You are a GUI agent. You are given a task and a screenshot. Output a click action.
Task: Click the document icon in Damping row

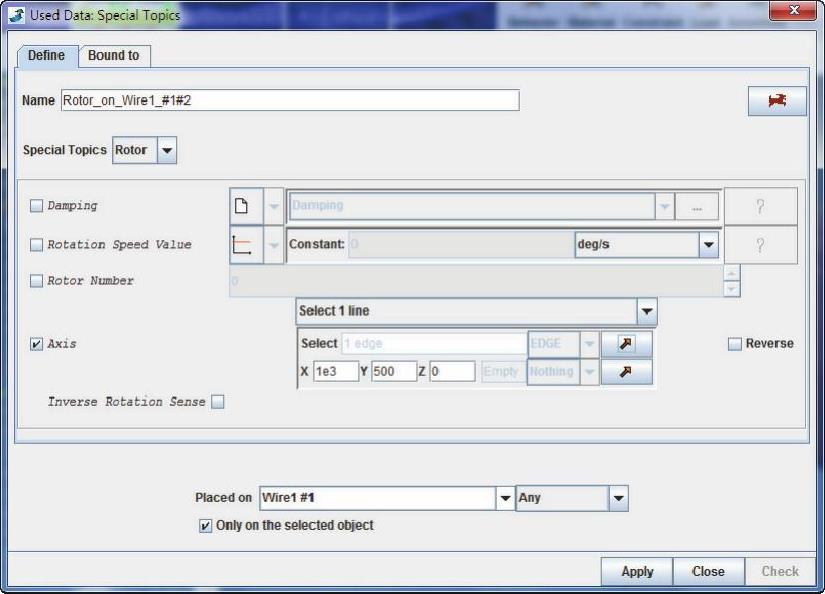click(x=241, y=206)
